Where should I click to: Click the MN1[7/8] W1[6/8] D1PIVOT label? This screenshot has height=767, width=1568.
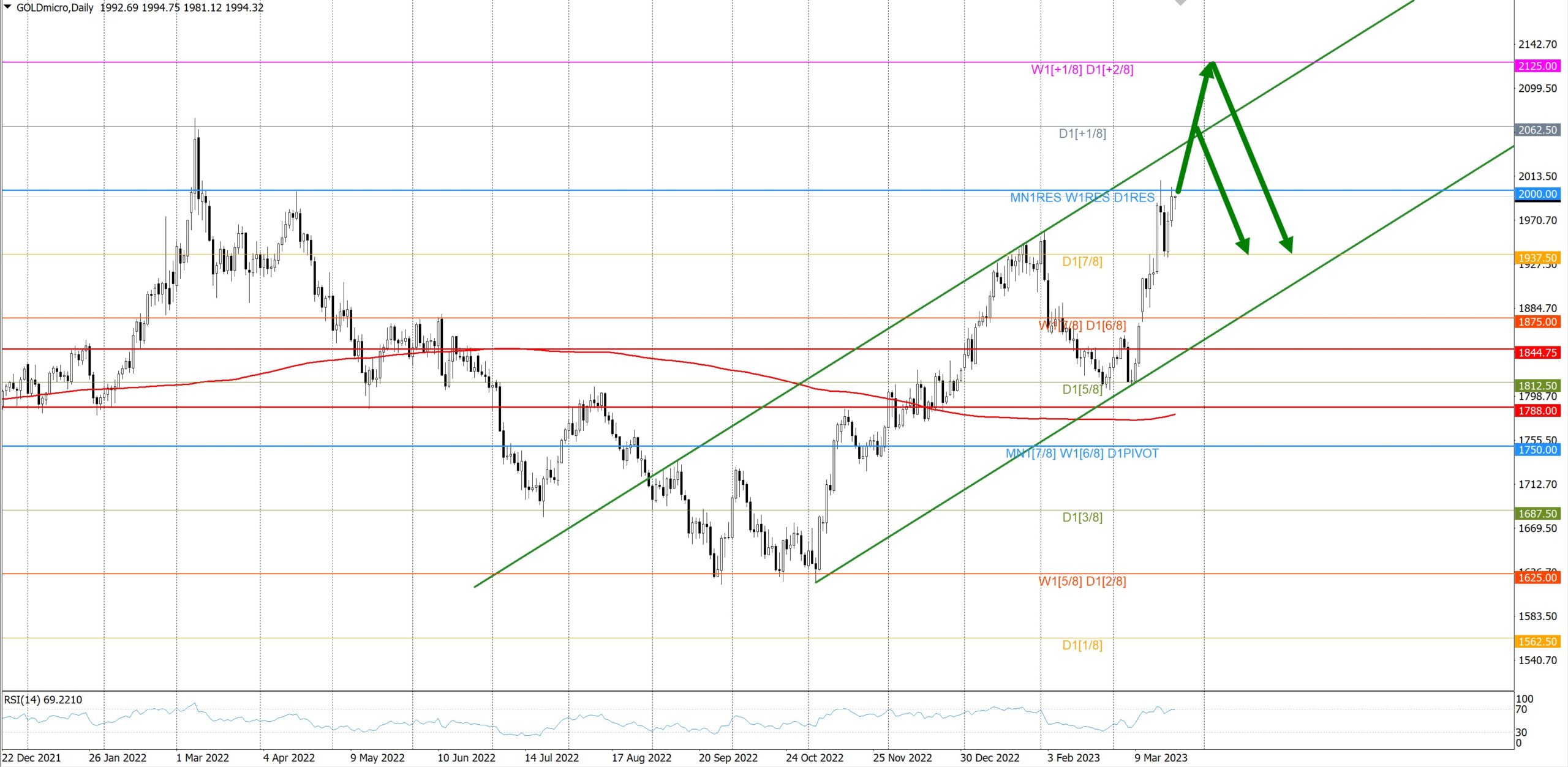tap(1082, 454)
